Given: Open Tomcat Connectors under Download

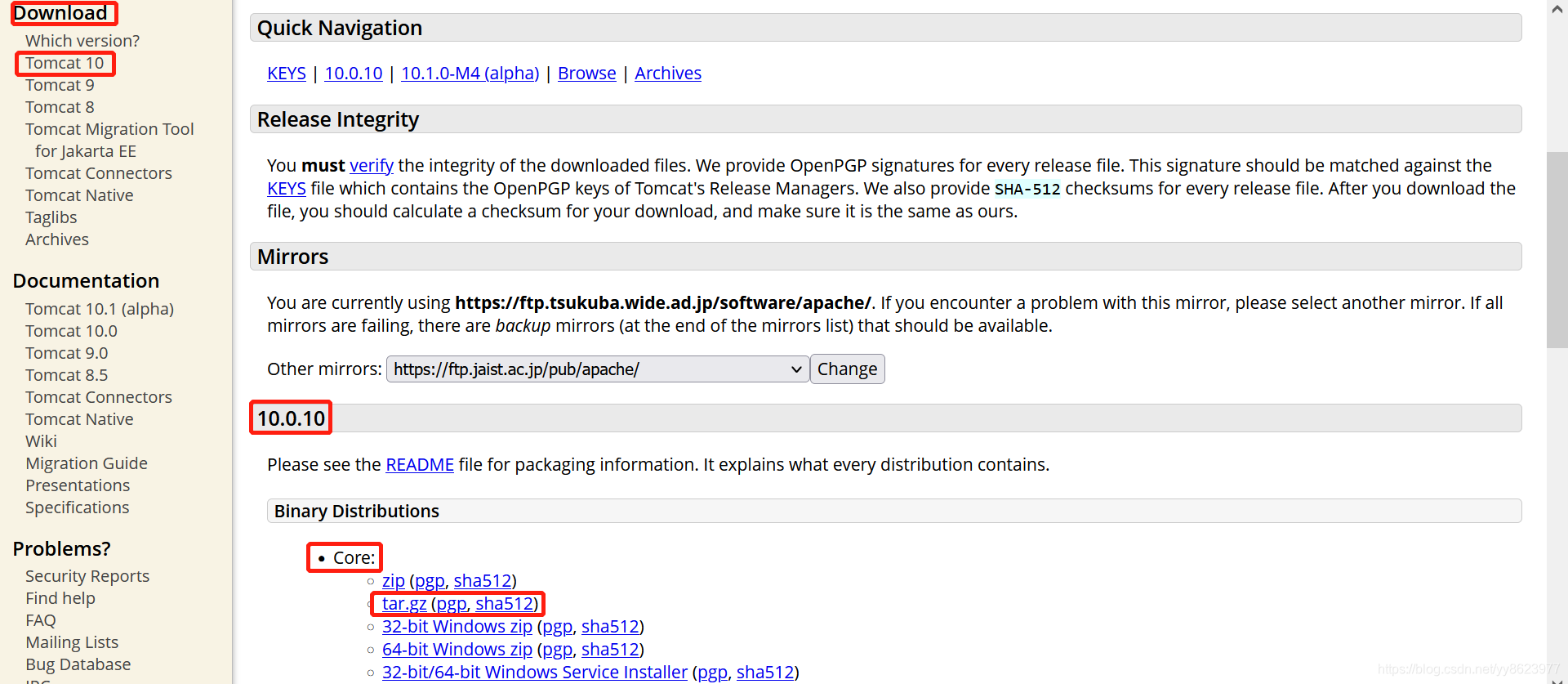Looking at the screenshot, I should 99,173.
